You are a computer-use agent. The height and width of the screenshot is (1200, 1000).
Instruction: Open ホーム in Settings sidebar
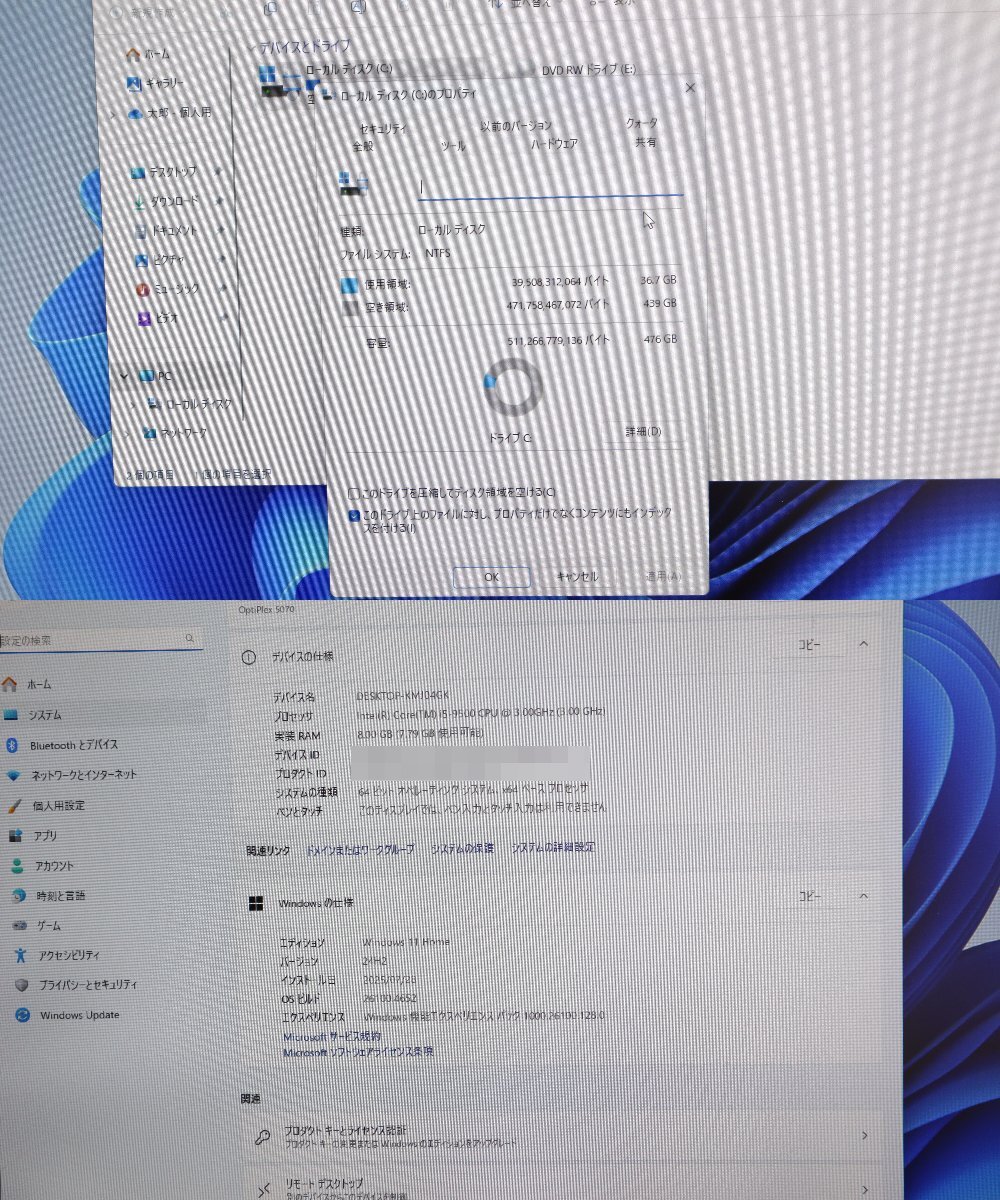27,685
